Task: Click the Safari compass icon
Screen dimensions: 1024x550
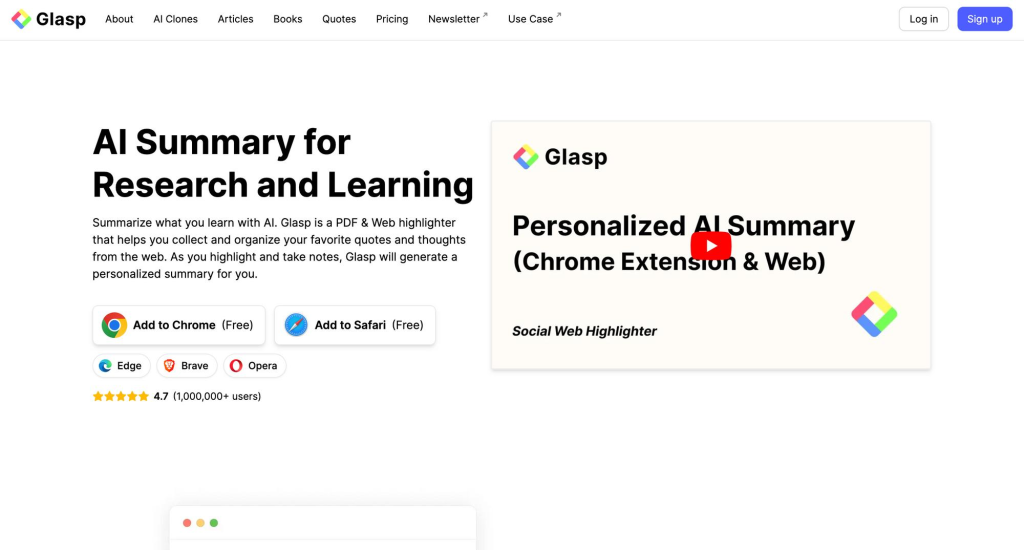Action: pos(296,325)
